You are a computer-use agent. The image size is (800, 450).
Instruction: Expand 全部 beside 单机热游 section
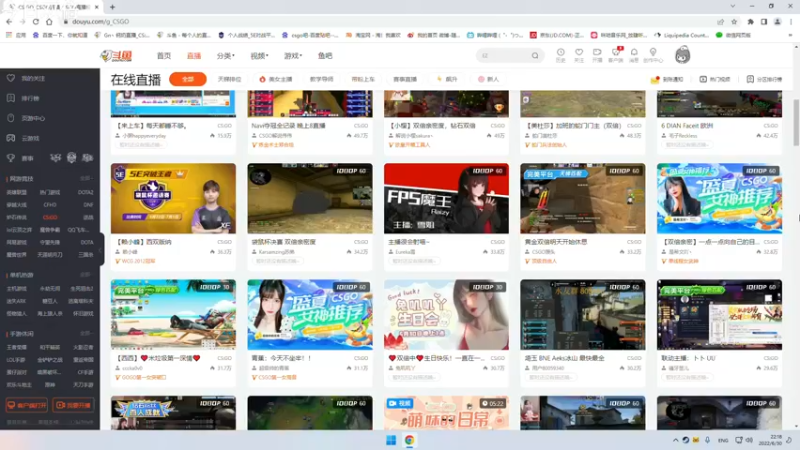coord(86,274)
